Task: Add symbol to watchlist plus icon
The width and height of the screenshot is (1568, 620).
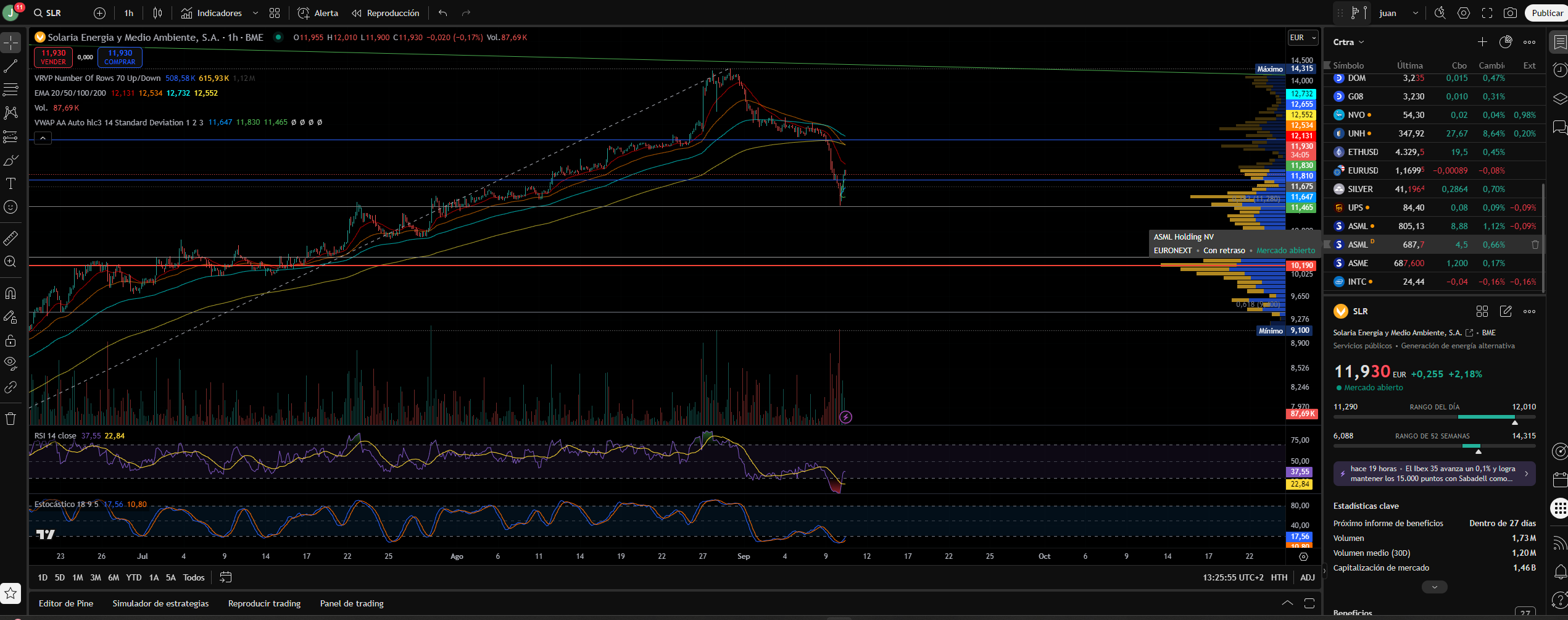Action: coord(1482,42)
